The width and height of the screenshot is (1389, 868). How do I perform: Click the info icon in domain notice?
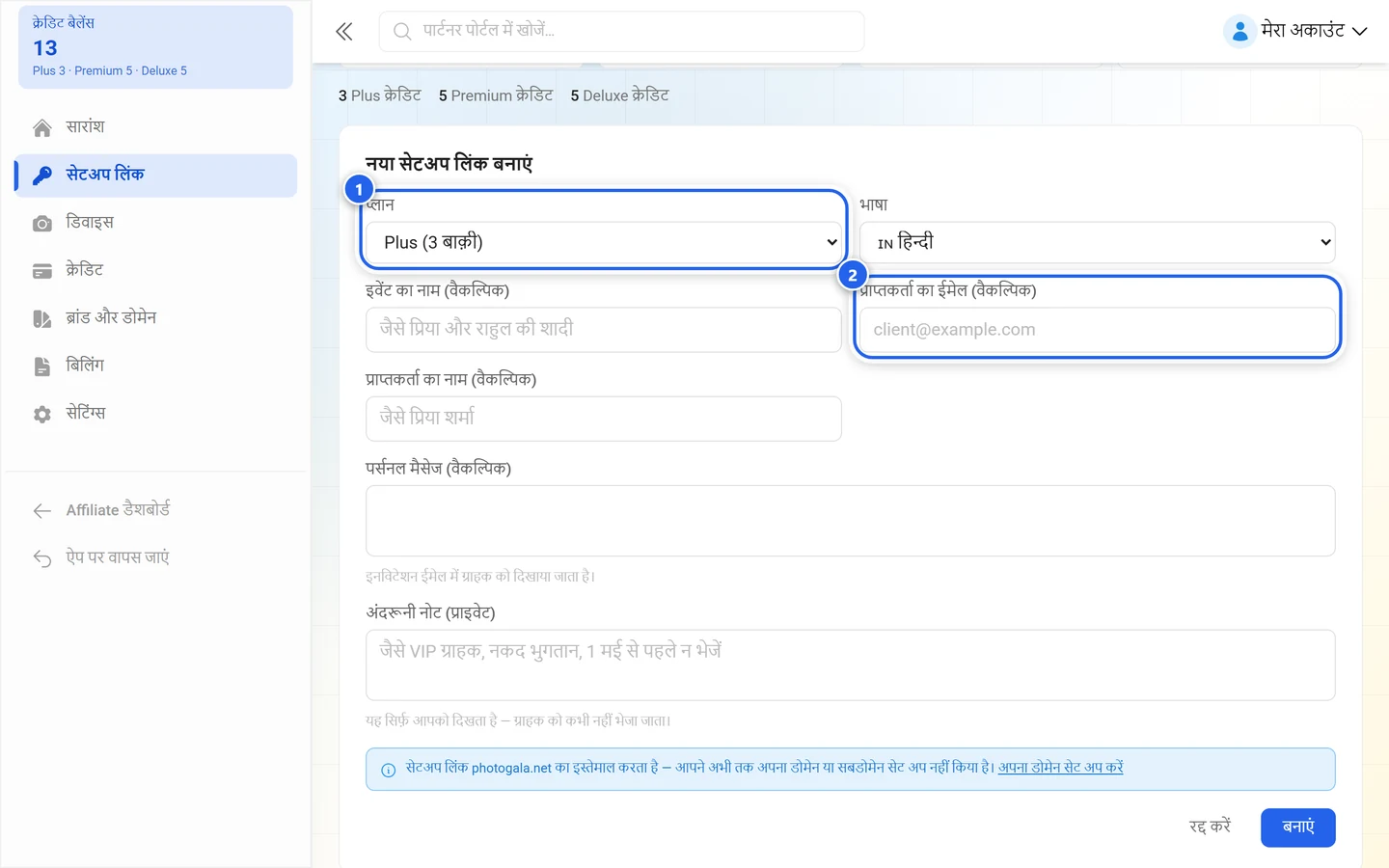(389, 770)
